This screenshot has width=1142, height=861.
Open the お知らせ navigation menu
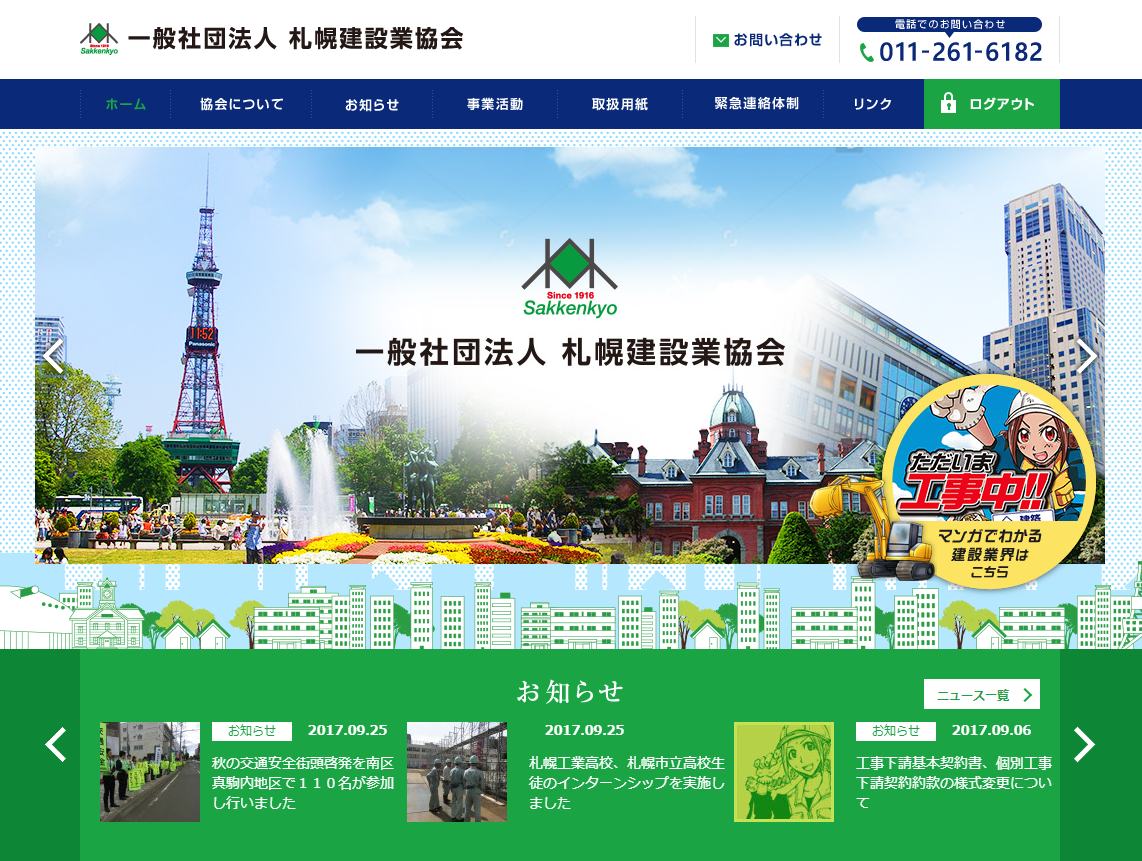[372, 104]
